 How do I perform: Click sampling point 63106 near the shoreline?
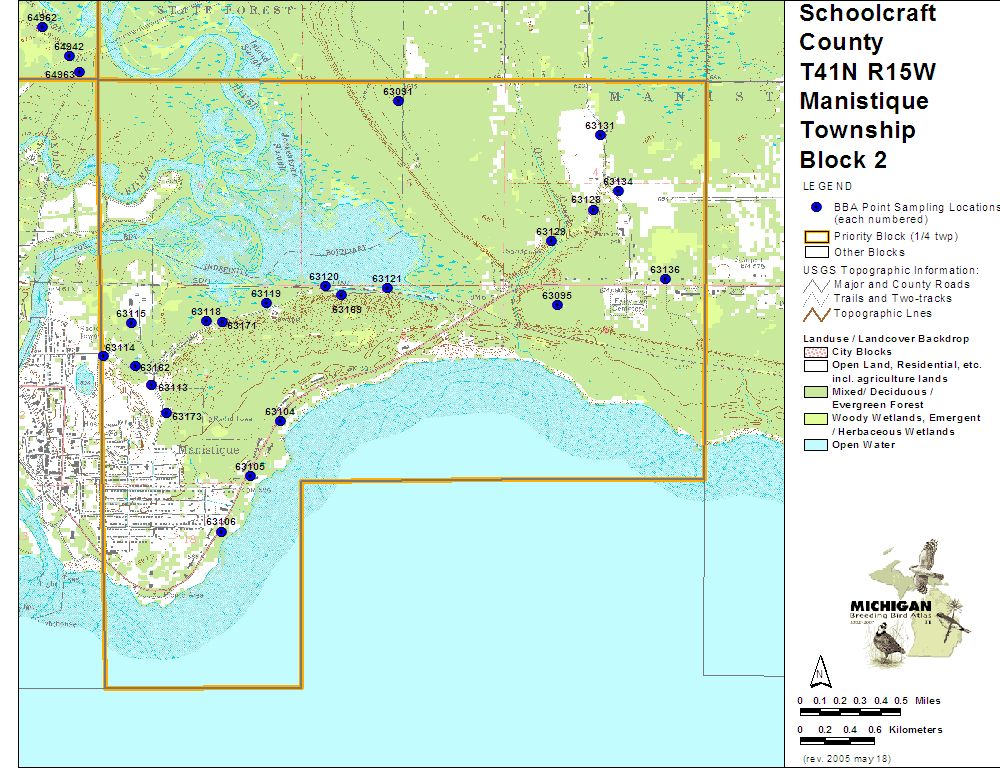click(x=221, y=532)
